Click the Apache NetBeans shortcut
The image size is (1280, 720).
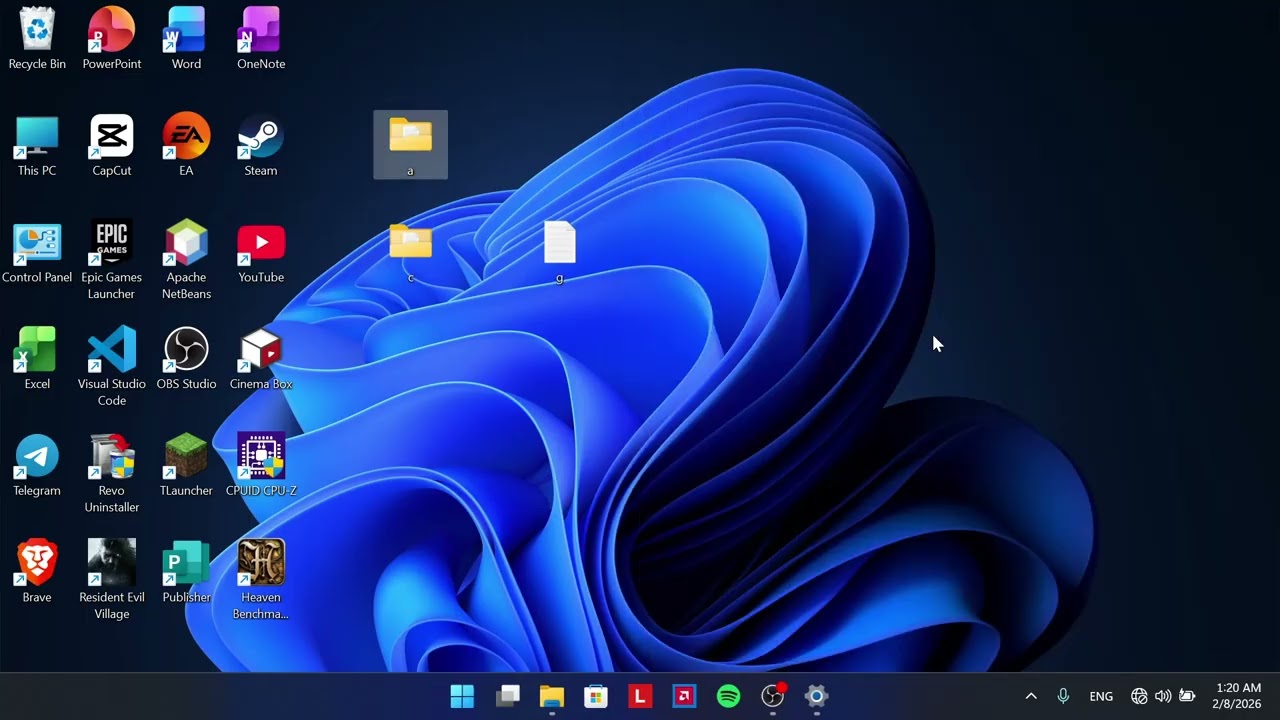[186, 260]
